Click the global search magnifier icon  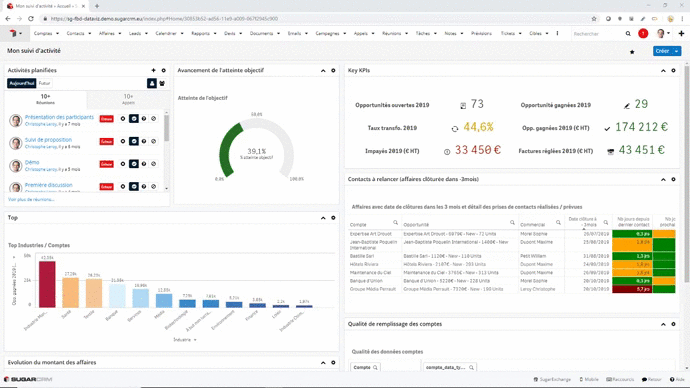click(x=628, y=33)
